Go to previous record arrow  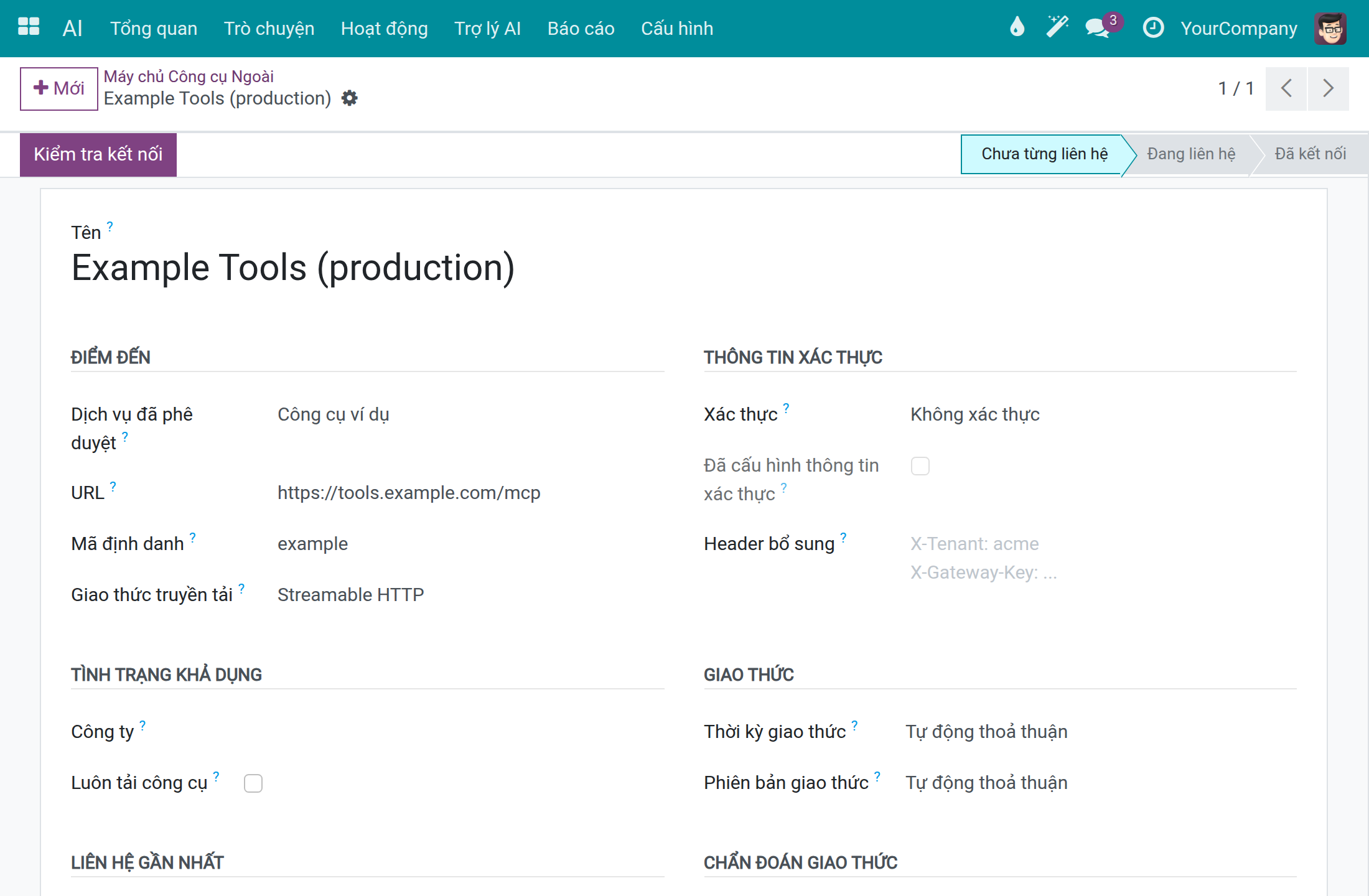click(1286, 88)
